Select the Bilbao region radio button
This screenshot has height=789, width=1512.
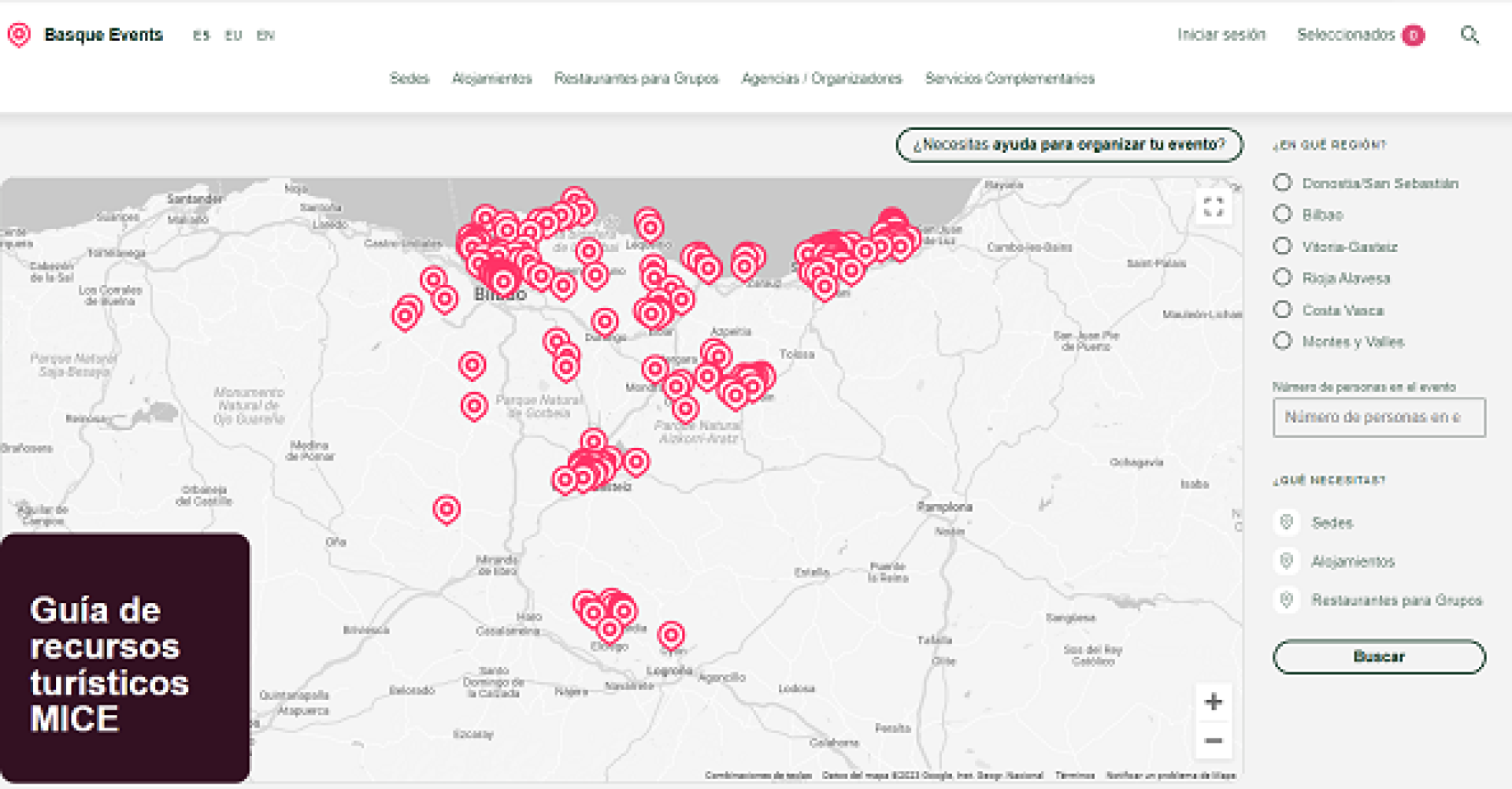(x=1283, y=214)
